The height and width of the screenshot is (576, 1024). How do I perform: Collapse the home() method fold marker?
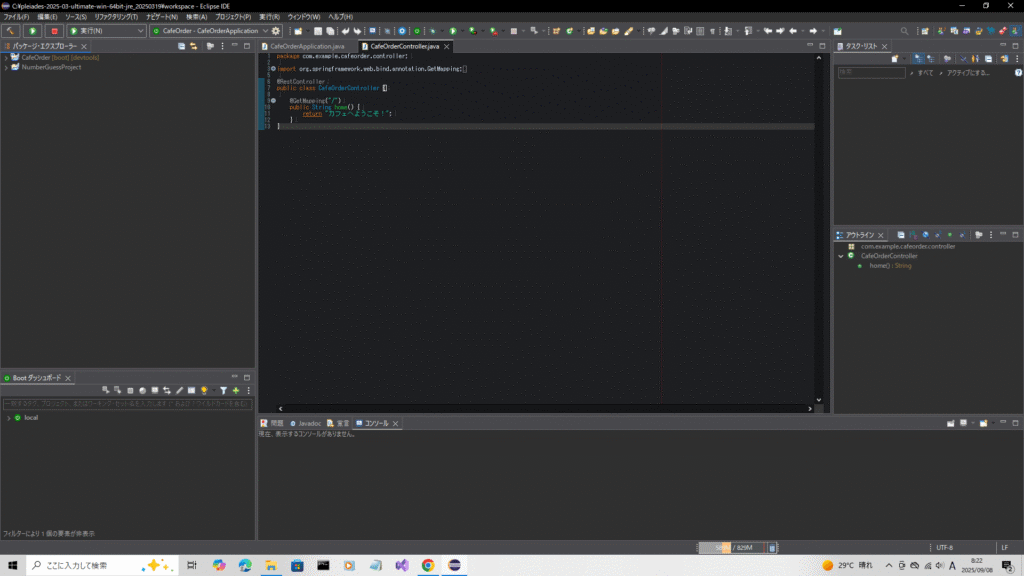272,101
